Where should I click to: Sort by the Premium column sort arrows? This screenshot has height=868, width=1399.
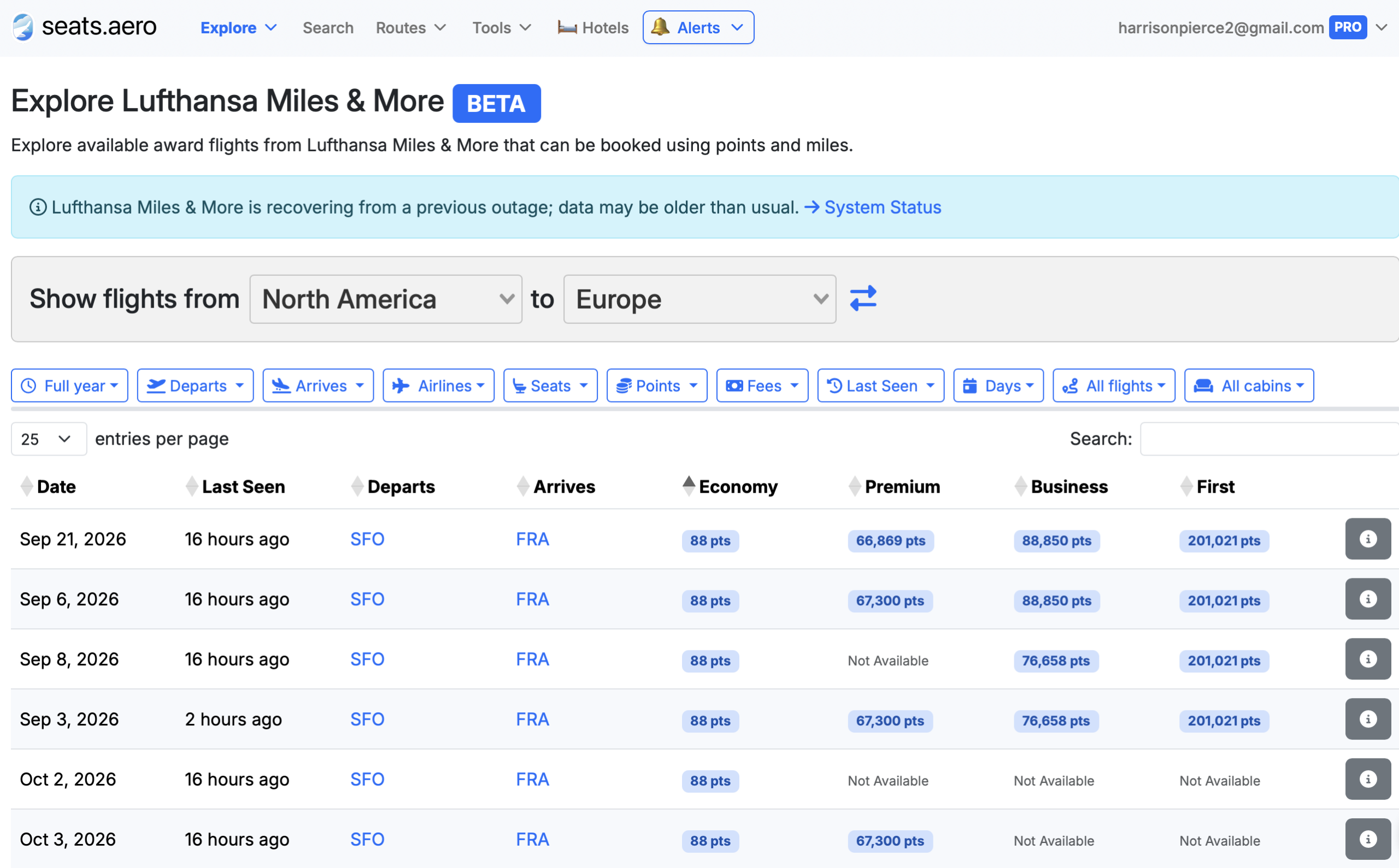[855, 486]
